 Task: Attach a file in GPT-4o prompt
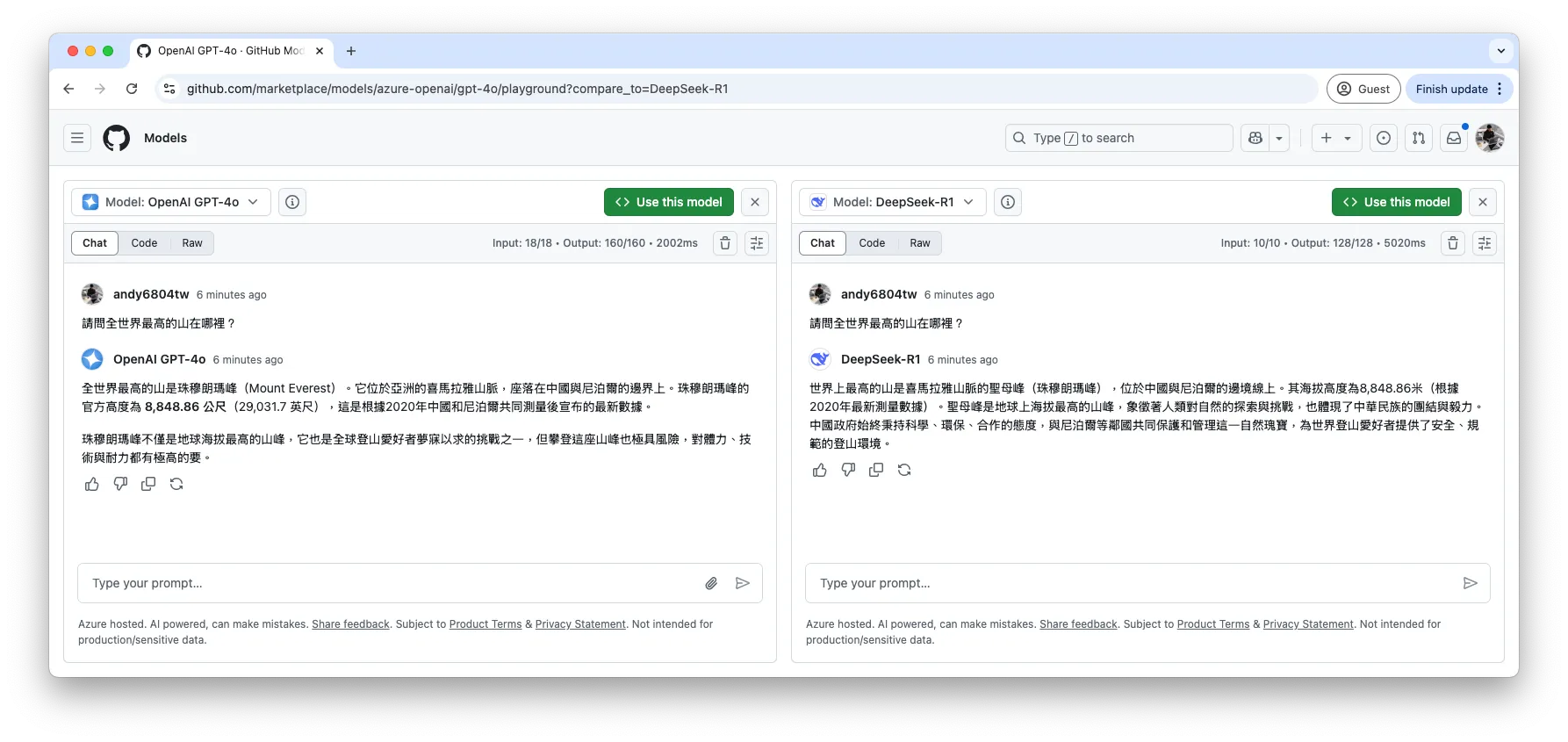coord(711,583)
